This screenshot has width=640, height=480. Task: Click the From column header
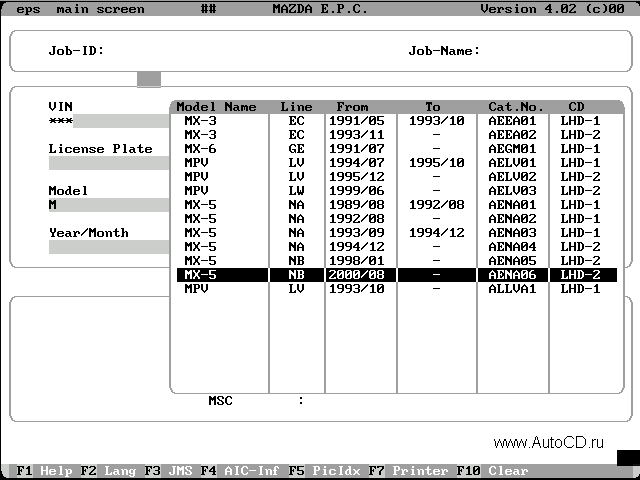pos(352,107)
